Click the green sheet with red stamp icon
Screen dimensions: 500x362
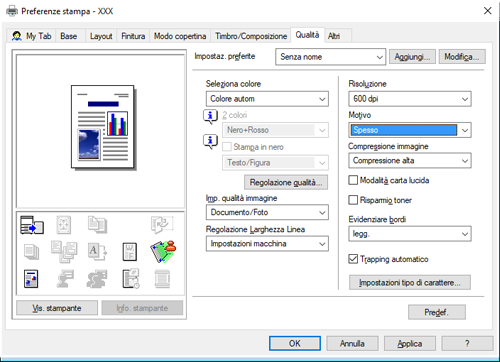(x=163, y=251)
